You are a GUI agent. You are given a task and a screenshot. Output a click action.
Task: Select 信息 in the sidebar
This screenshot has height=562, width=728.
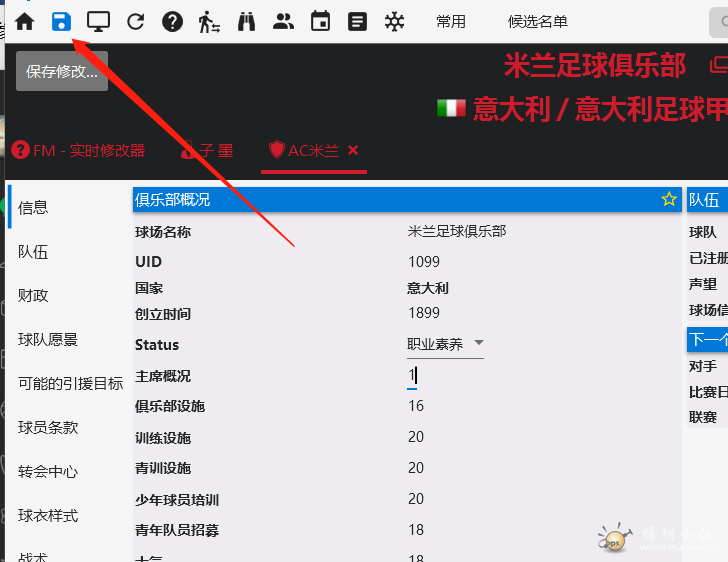(x=33, y=208)
